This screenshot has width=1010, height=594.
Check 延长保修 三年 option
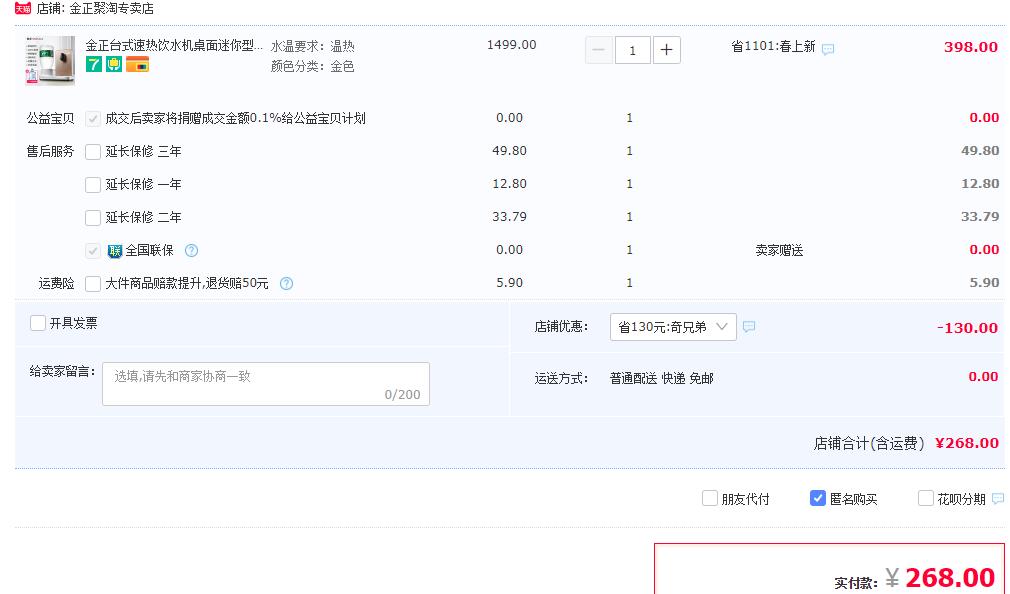click(93, 151)
